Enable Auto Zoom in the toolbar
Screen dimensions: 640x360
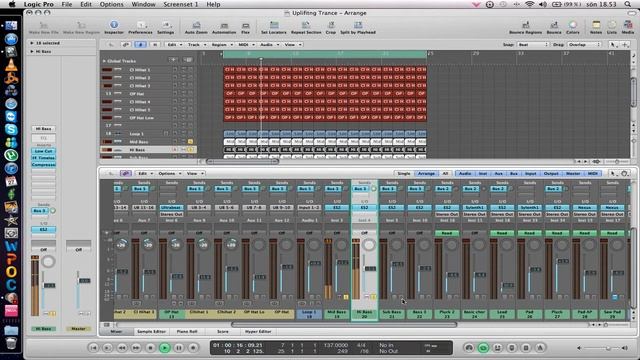[196, 27]
